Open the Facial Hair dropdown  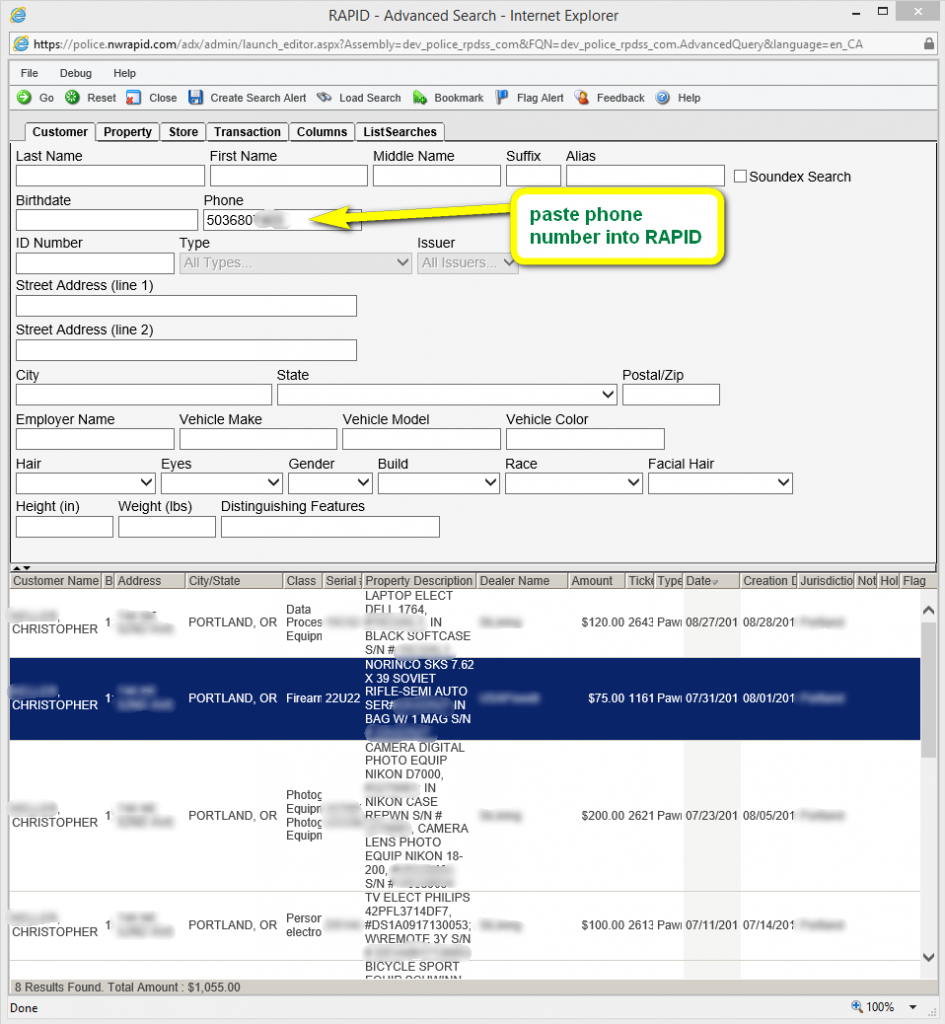[720, 483]
